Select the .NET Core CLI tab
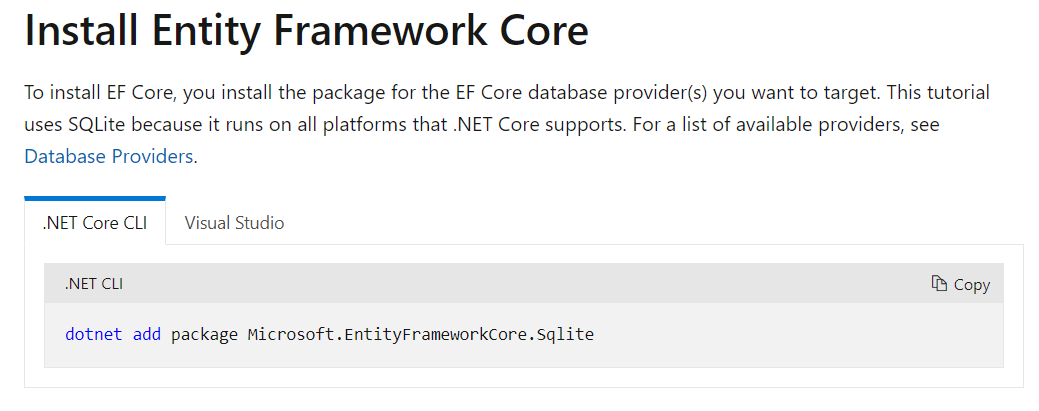 click(x=95, y=223)
